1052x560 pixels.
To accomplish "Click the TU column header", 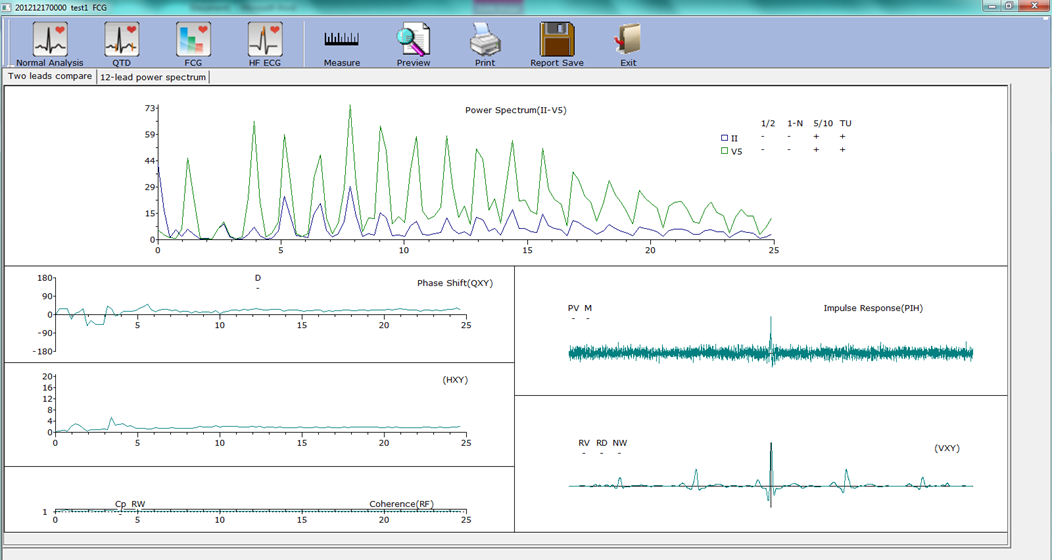I will (845, 123).
